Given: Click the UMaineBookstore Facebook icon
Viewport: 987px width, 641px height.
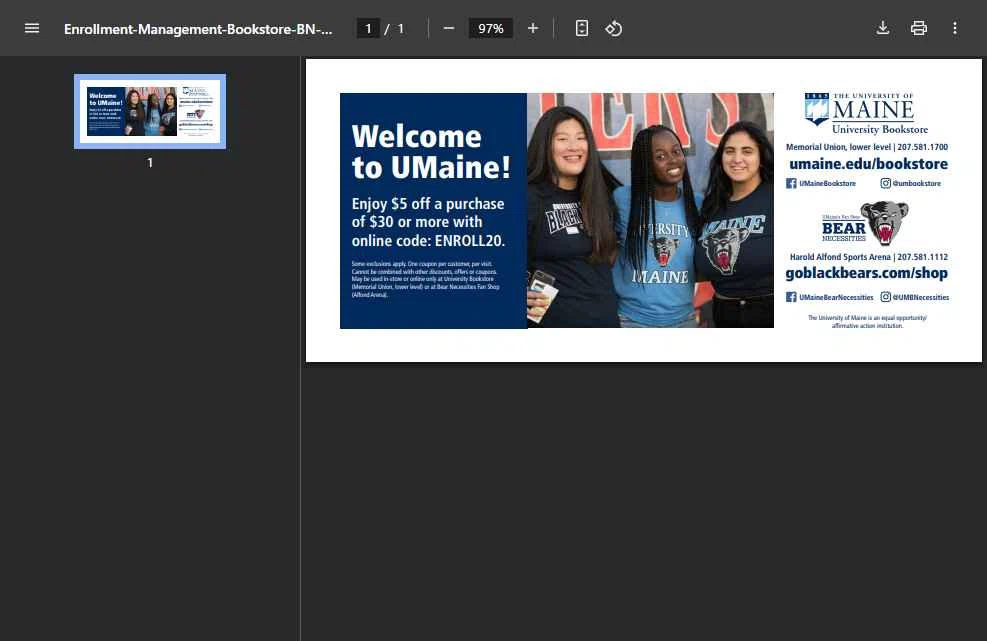Looking at the screenshot, I should (x=791, y=183).
